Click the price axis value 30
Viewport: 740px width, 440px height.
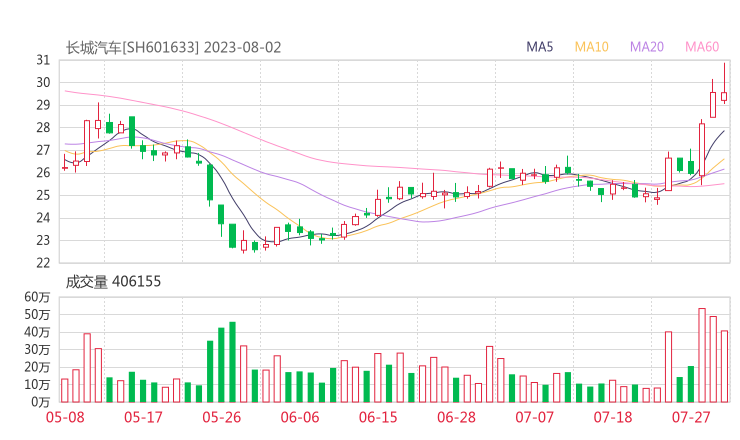[x=43, y=83]
